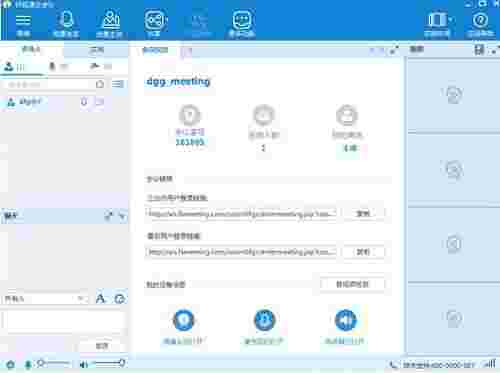Image resolution: width=500 pixels, height=373 pixels.
Task: Click the first invitation link field
Action: [241, 213]
